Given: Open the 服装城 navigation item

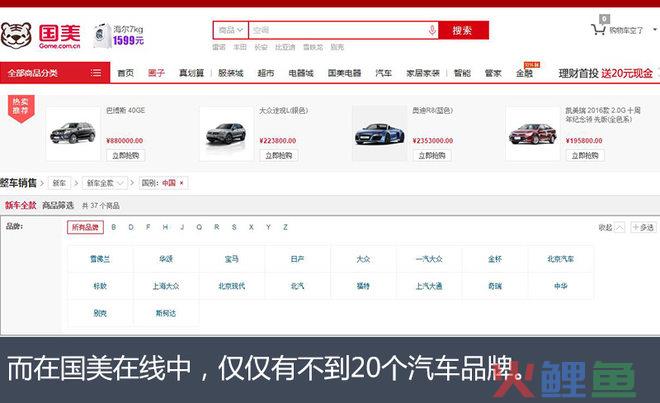Looking at the screenshot, I should tap(231, 73).
